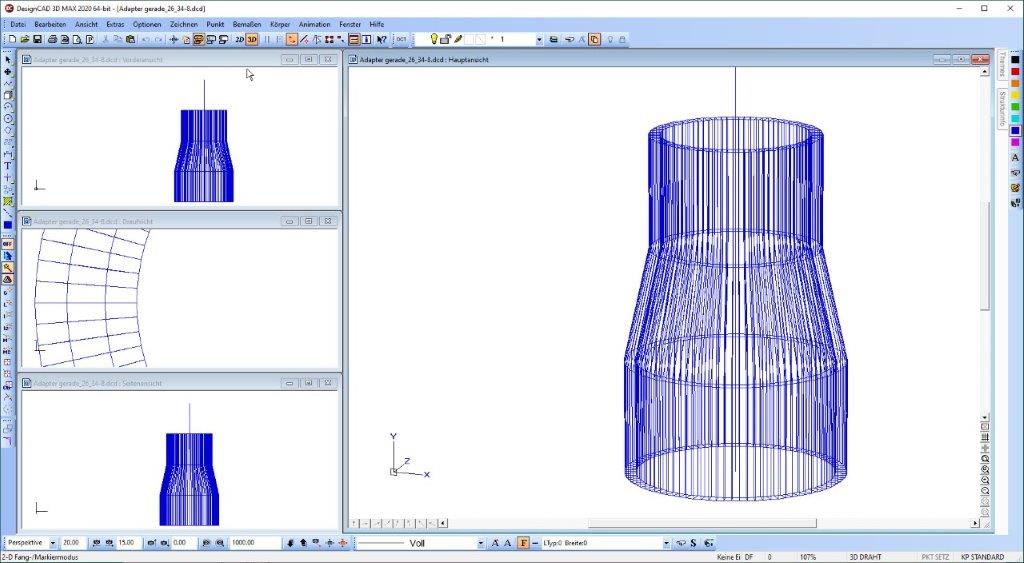Click the 3D DRAHT status bar field
This screenshot has width=1024, height=563.
(x=864, y=556)
